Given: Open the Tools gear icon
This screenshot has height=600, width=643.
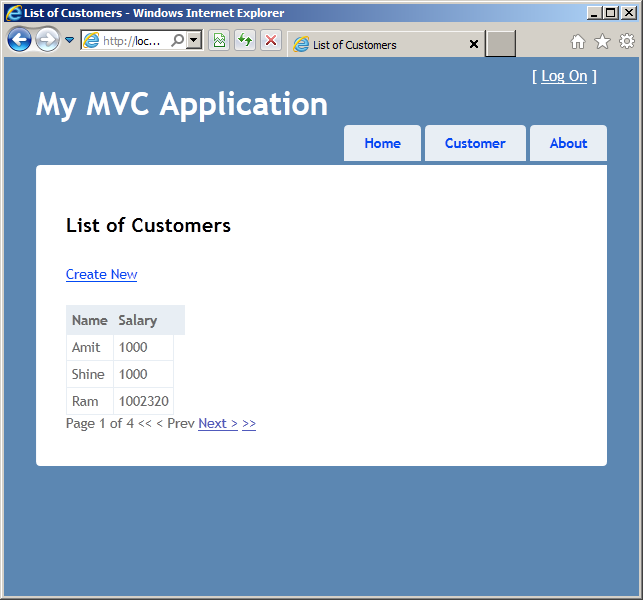Looking at the screenshot, I should tap(627, 41).
